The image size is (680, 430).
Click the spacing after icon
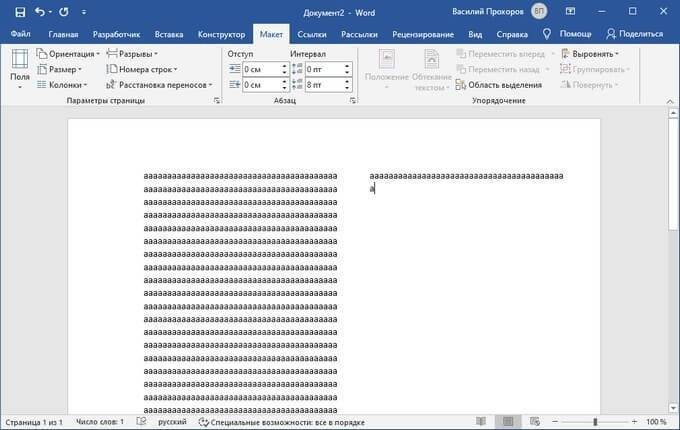click(x=298, y=85)
